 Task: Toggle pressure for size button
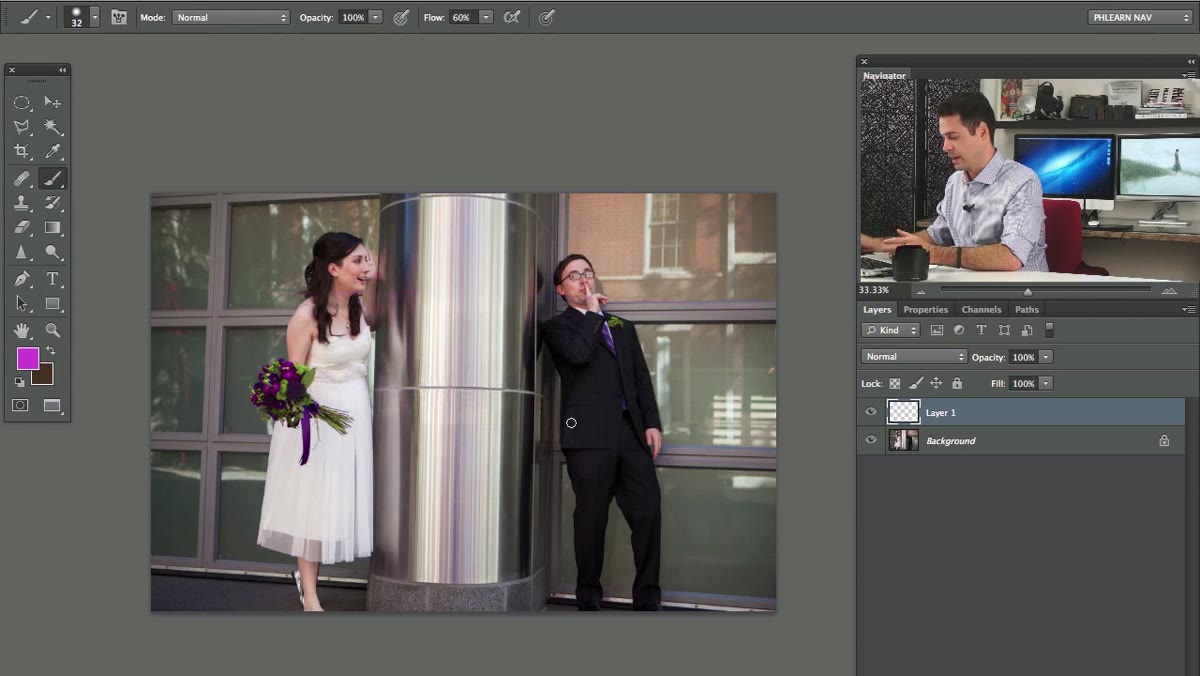click(546, 17)
